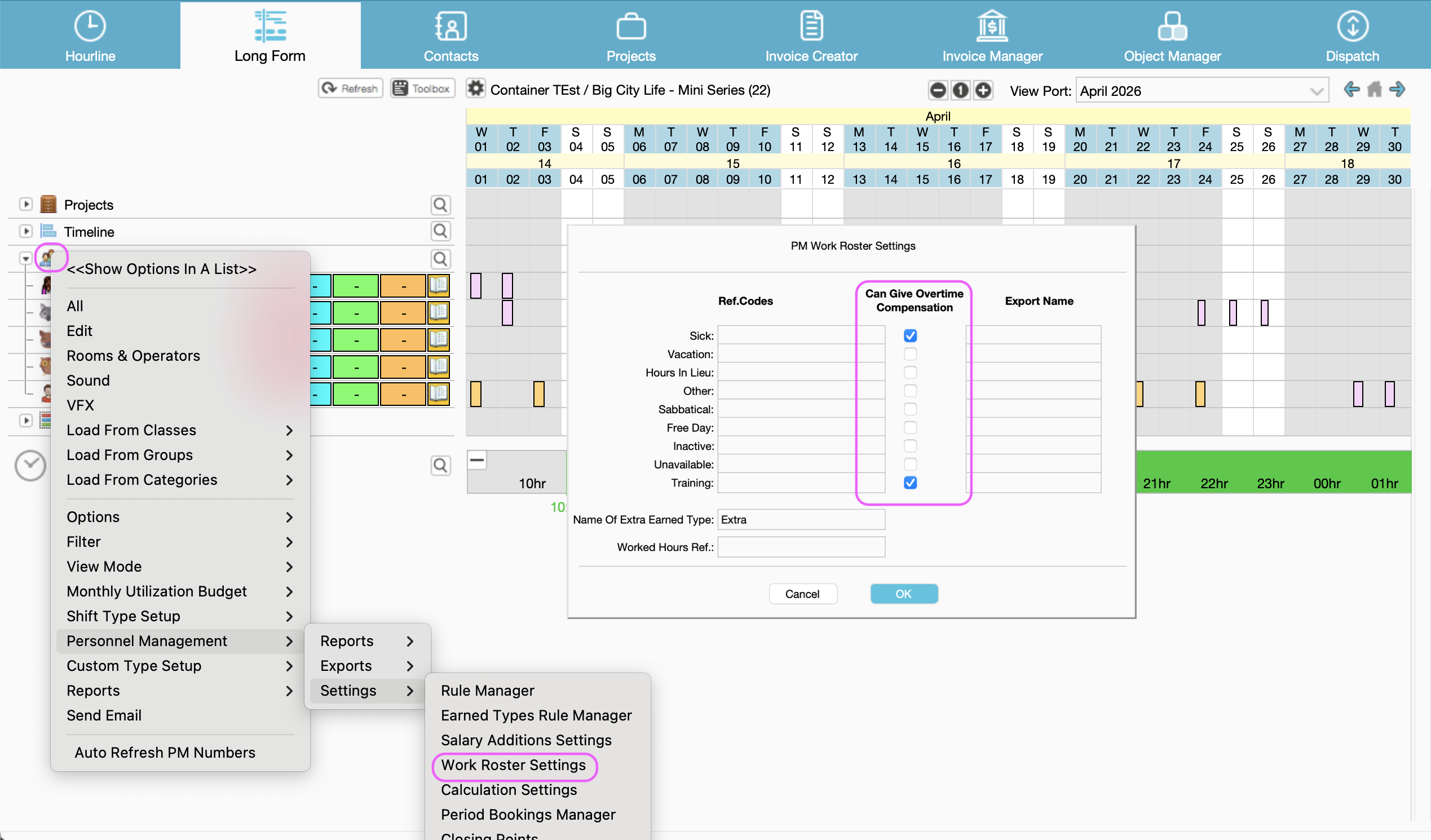Viewport: 1431px width, 840px height.
Task: Expand the Timeline tree node
Action: (25, 231)
